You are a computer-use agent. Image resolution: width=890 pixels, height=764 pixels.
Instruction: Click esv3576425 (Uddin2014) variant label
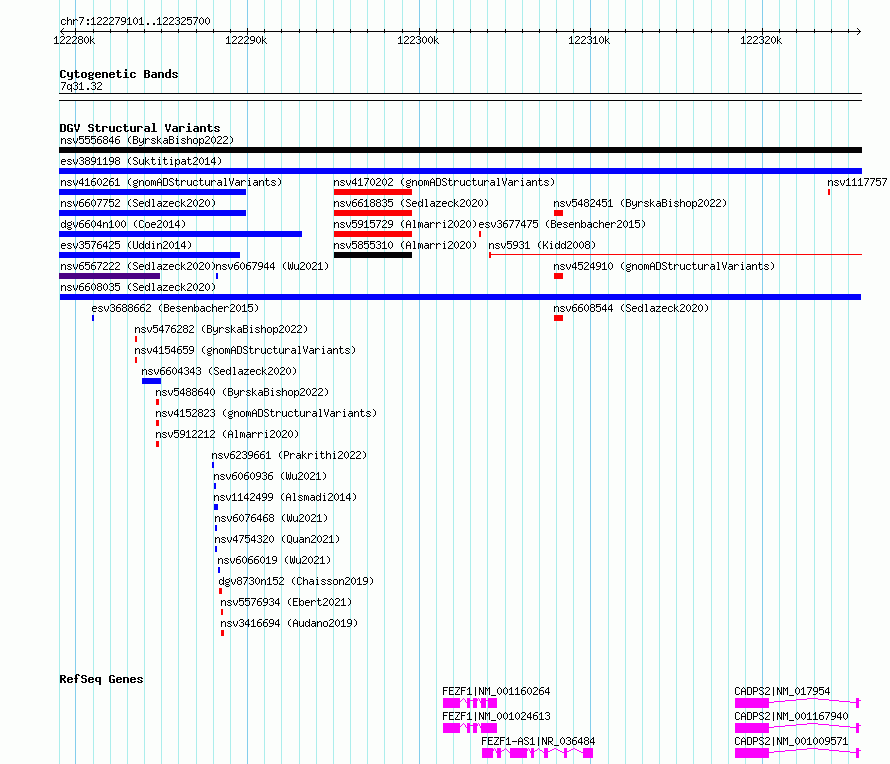(x=126, y=245)
